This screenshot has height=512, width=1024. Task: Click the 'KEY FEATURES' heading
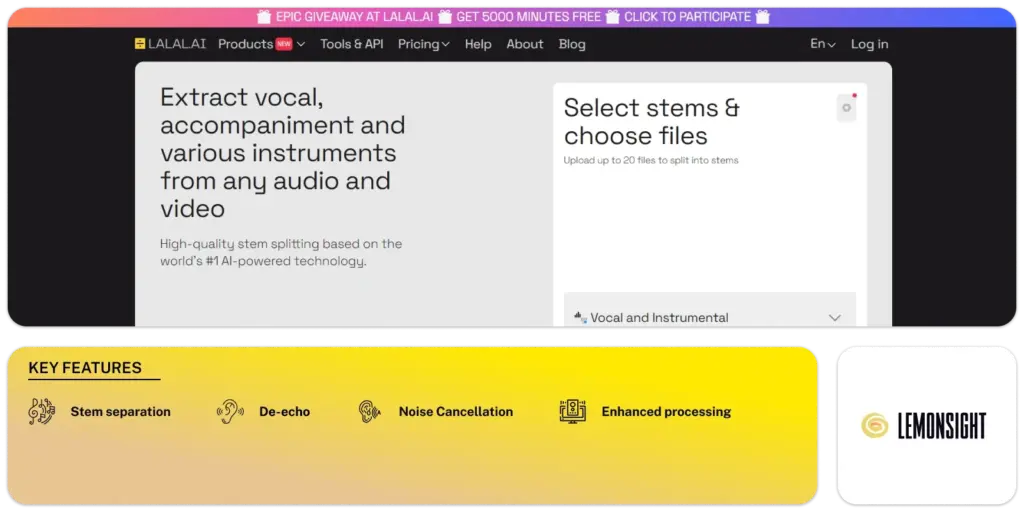click(85, 368)
